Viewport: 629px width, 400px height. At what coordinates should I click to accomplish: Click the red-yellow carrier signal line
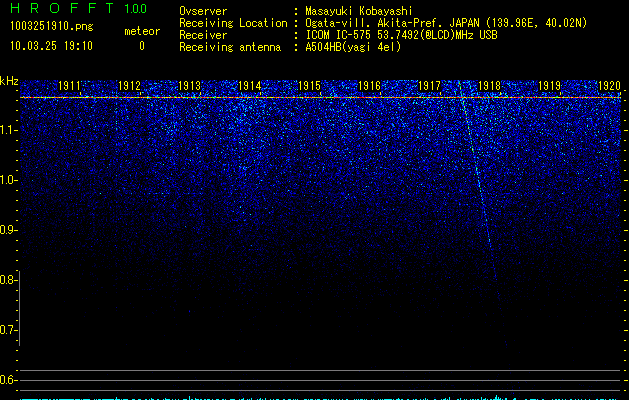pyautogui.click(x=321, y=97)
